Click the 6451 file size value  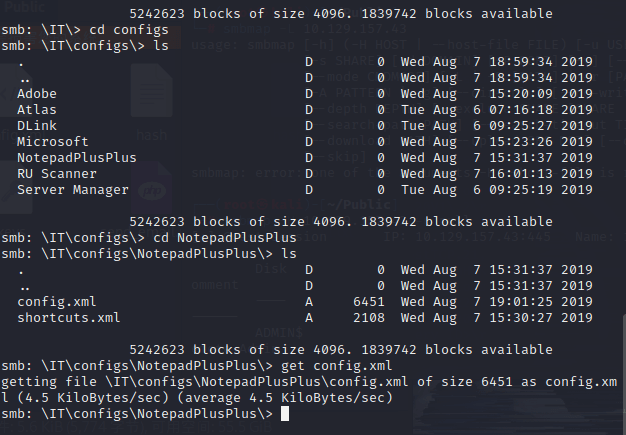pos(369,302)
